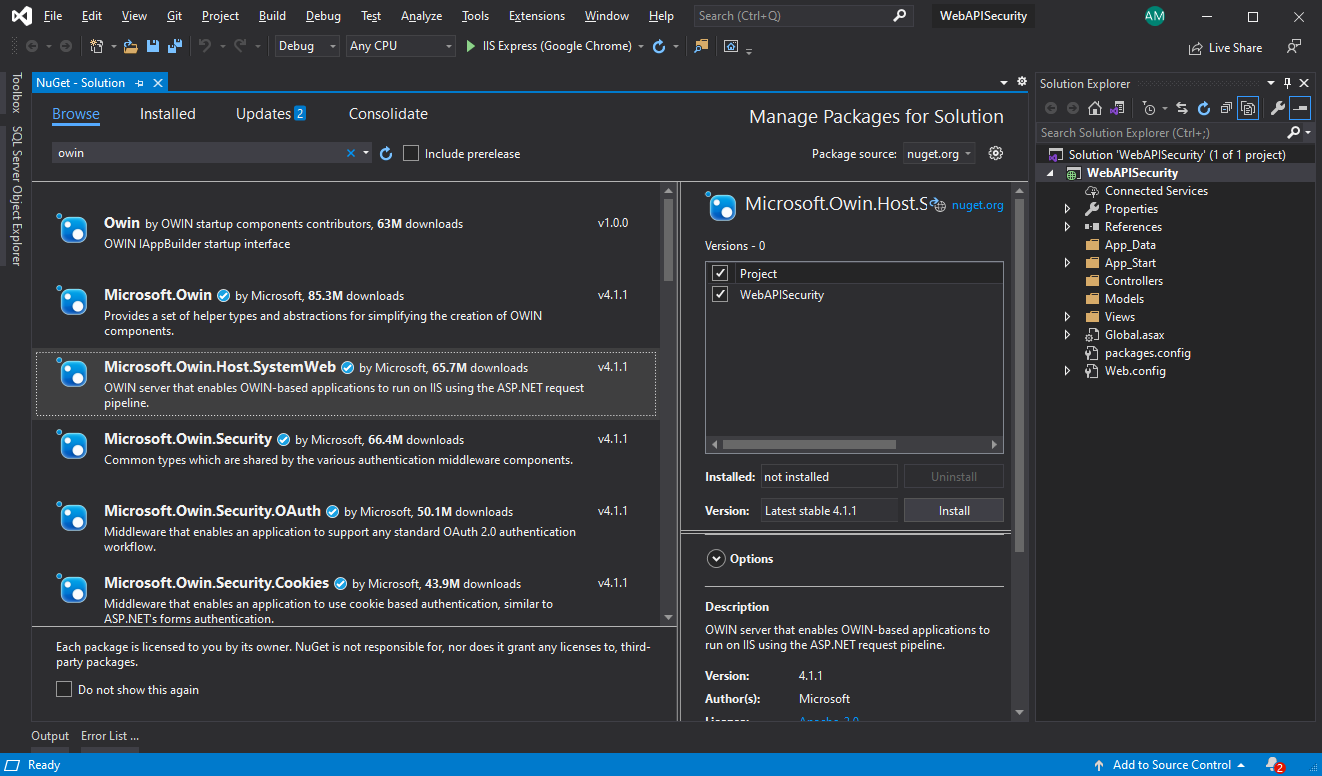This screenshot has height=776, width=1322.
Task: Switch to the Installed tab
Action: pyautogui.click(x=168, y=114)
